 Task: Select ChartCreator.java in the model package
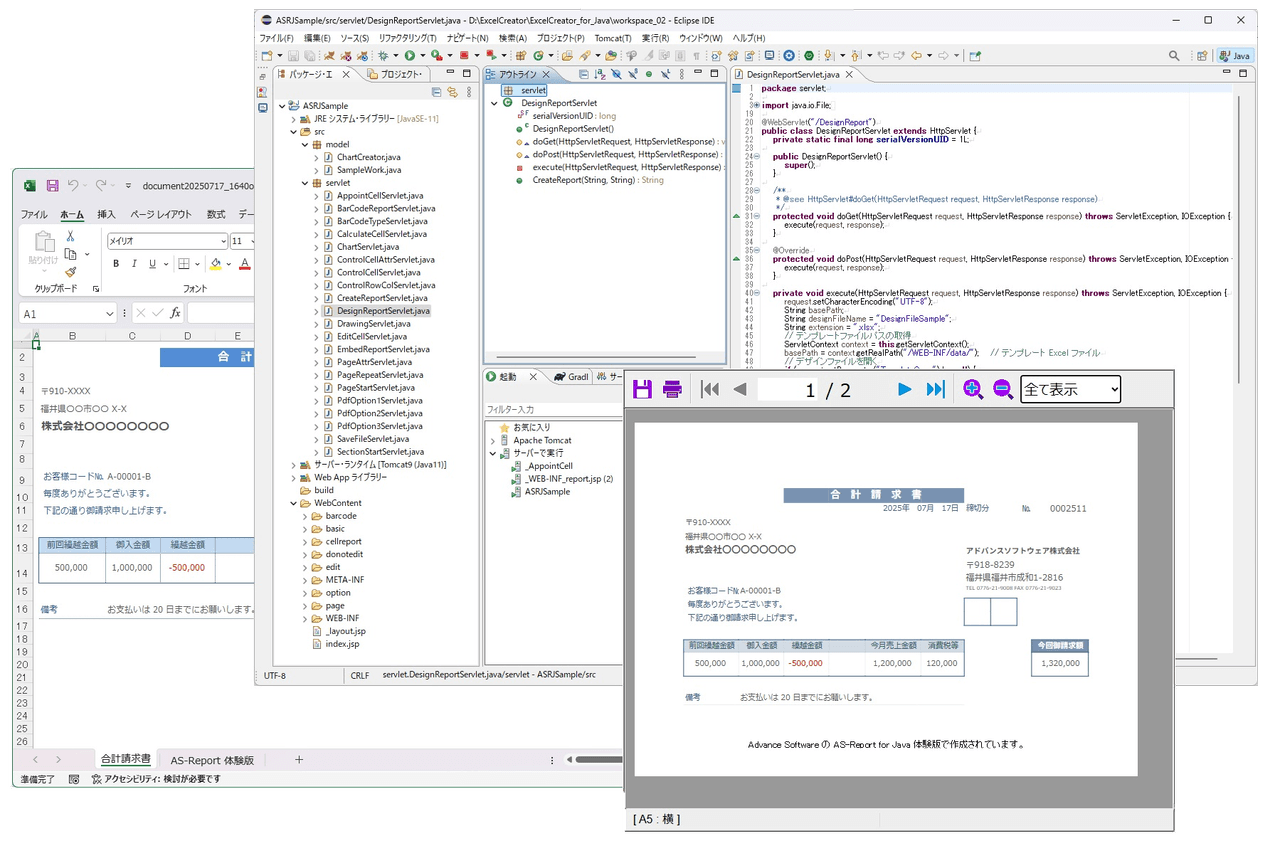368,157
